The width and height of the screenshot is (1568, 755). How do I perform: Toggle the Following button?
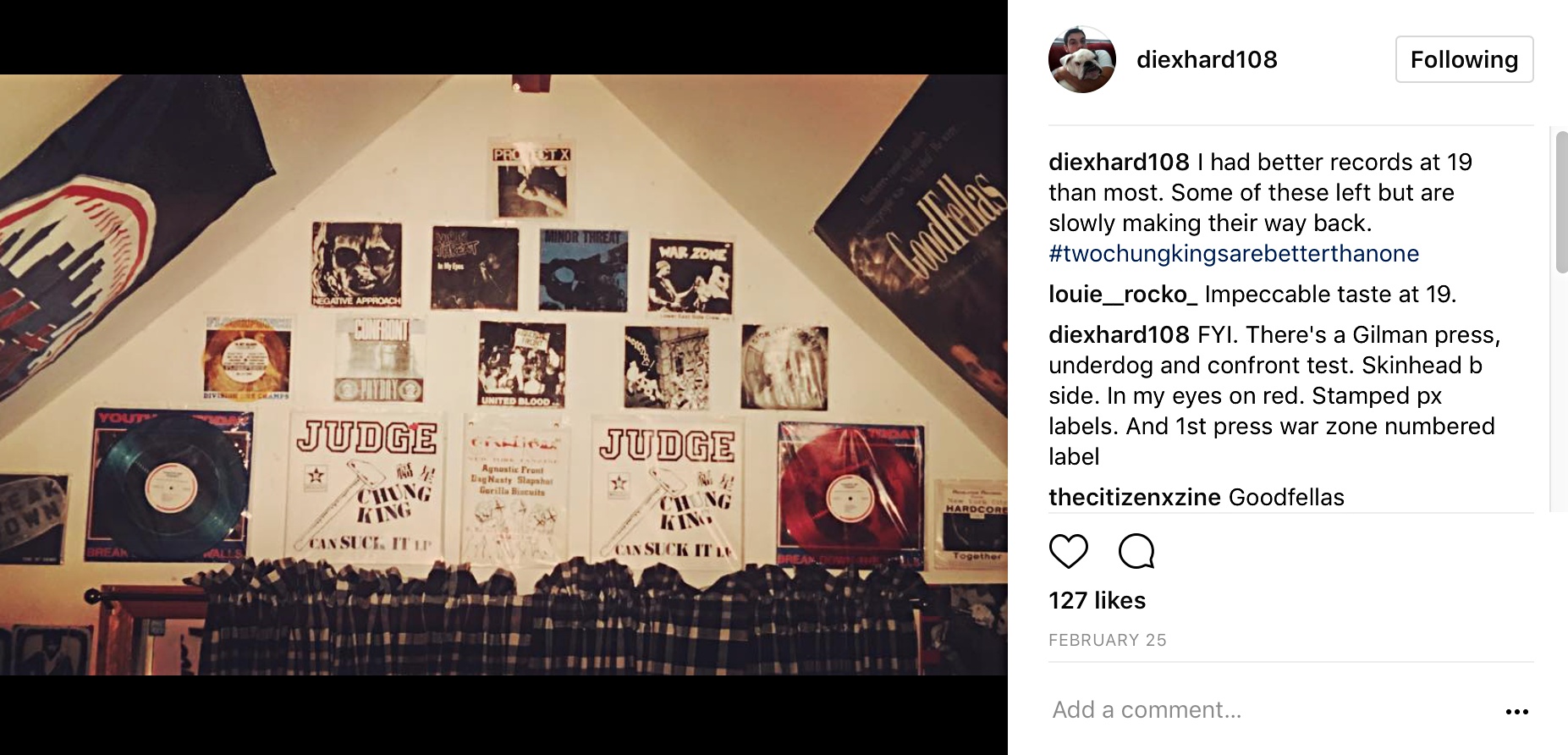tap(1464, 59)
